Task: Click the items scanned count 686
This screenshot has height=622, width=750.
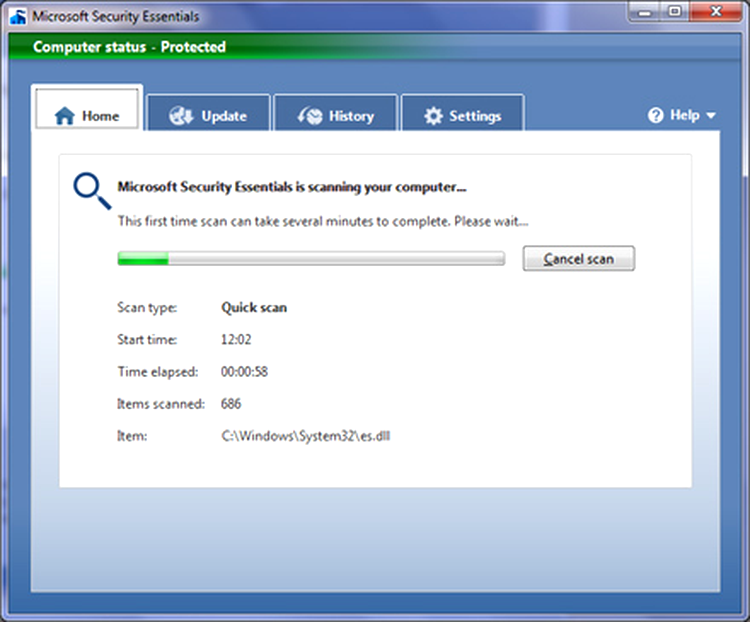Action: pyautogui.click(x=231, y=403)
